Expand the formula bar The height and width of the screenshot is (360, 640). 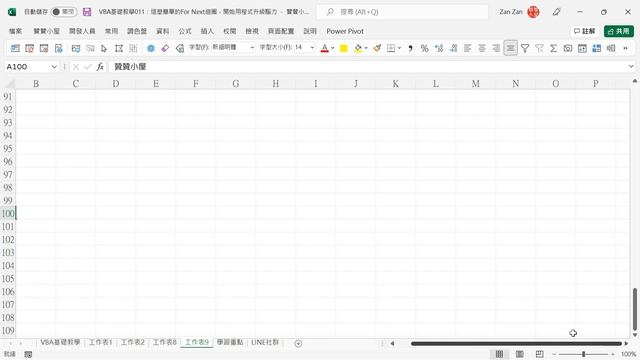[631, 67]
